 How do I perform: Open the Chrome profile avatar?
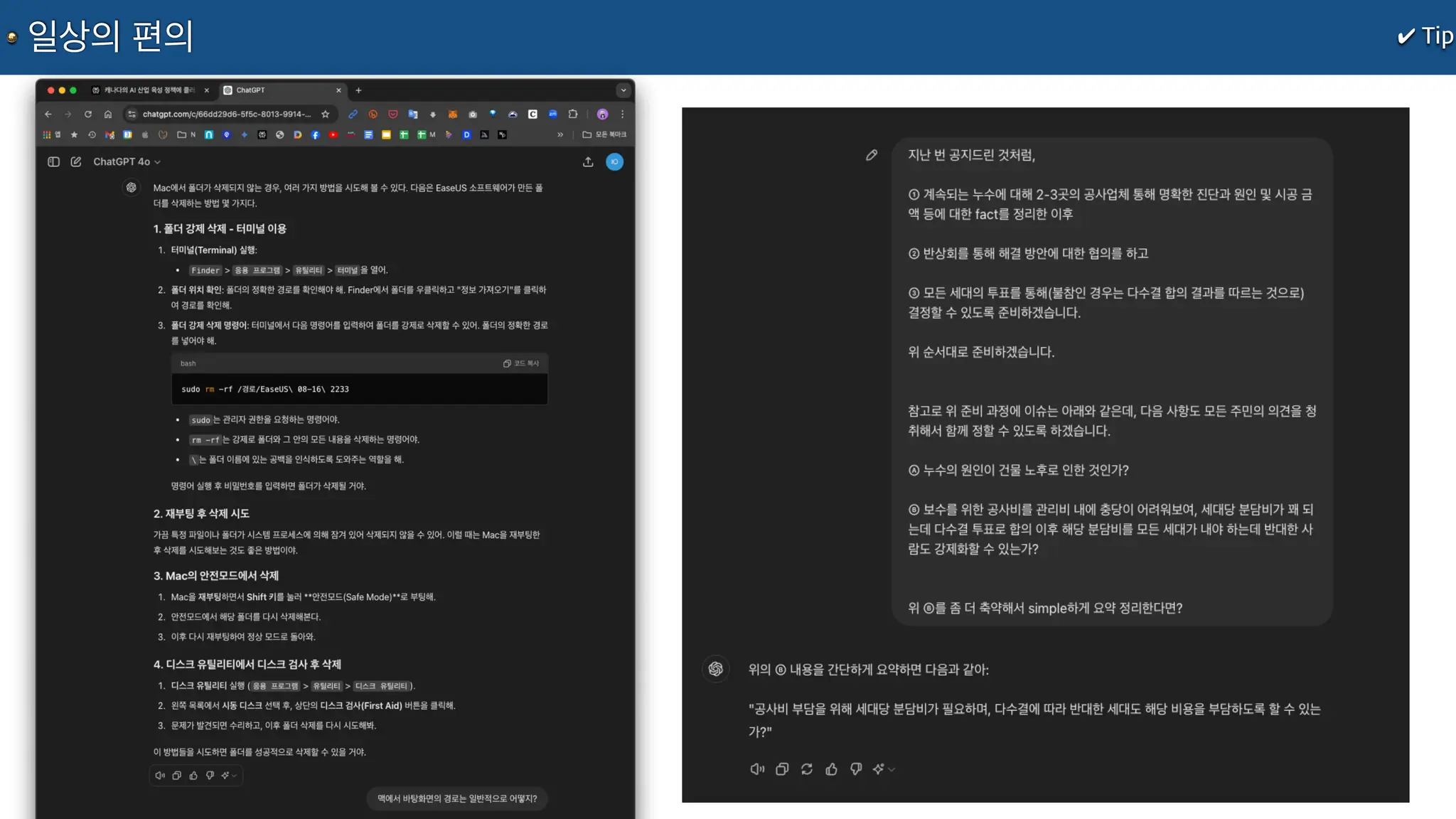(x=602, y=114)
